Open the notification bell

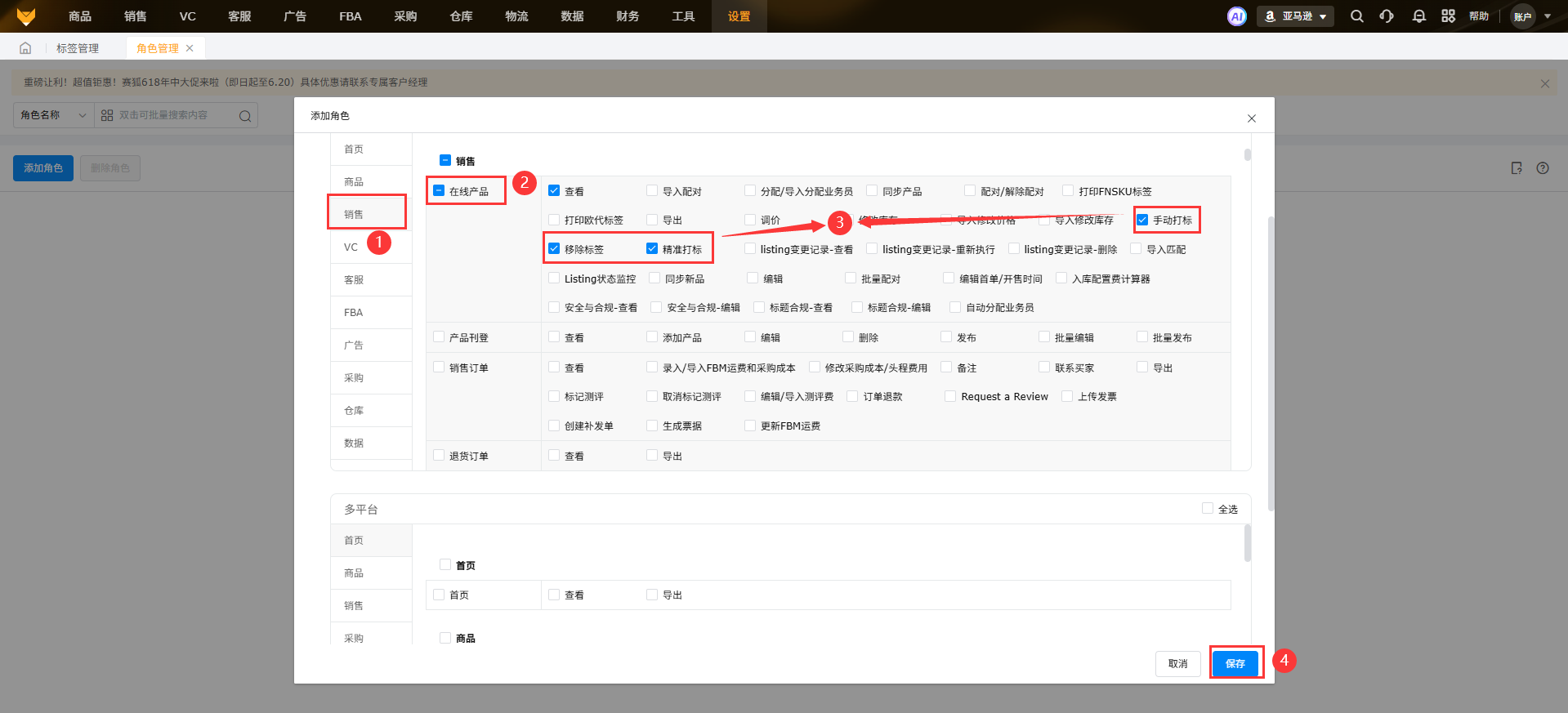pos(1418,16)
